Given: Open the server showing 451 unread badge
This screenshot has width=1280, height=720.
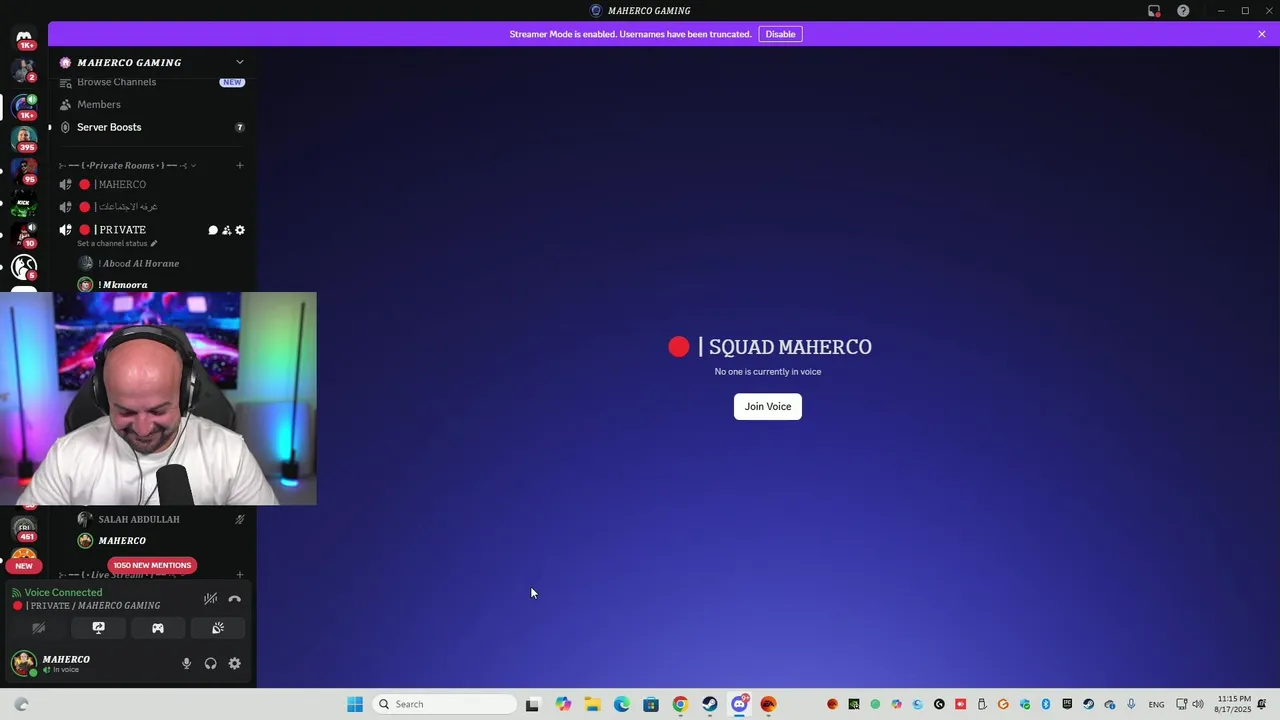Looking at the screenshot, I should tap(24, 528).
